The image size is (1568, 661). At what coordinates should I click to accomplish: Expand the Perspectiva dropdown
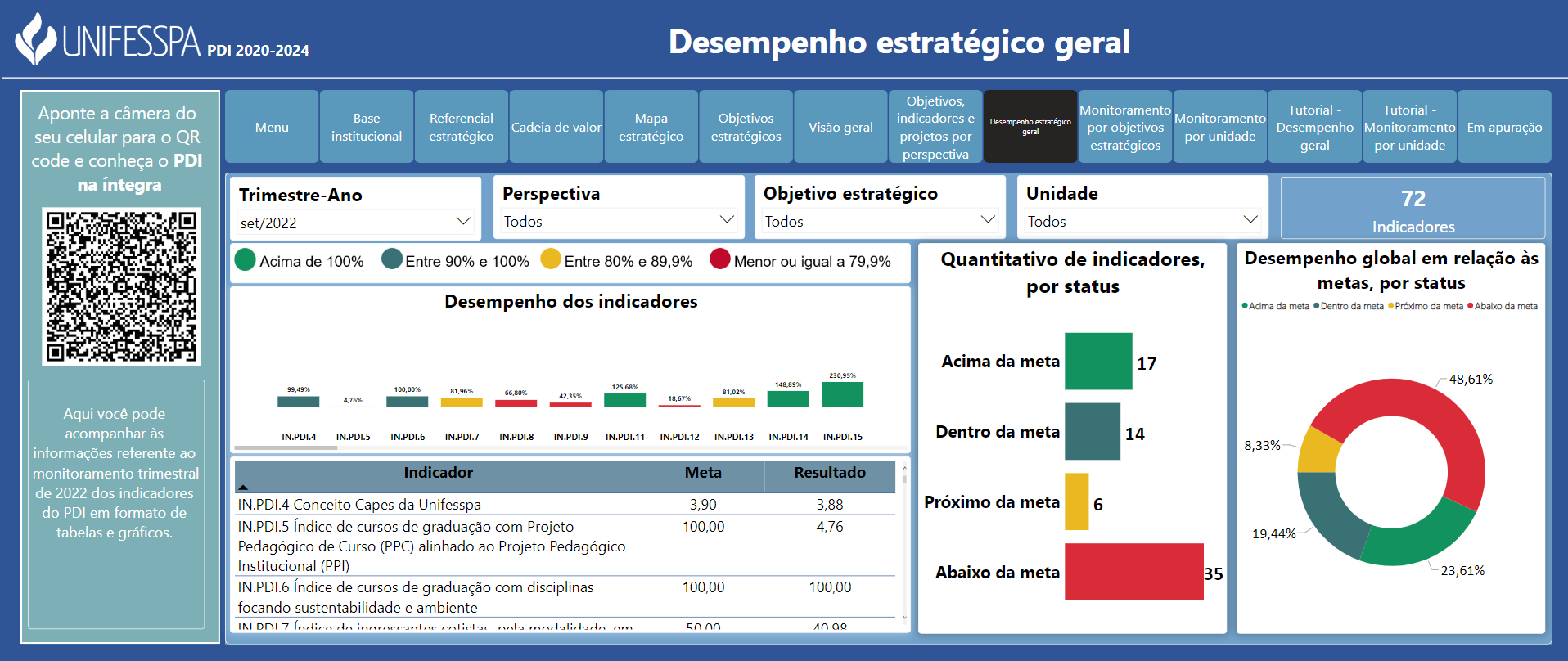[x=619, y=221]
